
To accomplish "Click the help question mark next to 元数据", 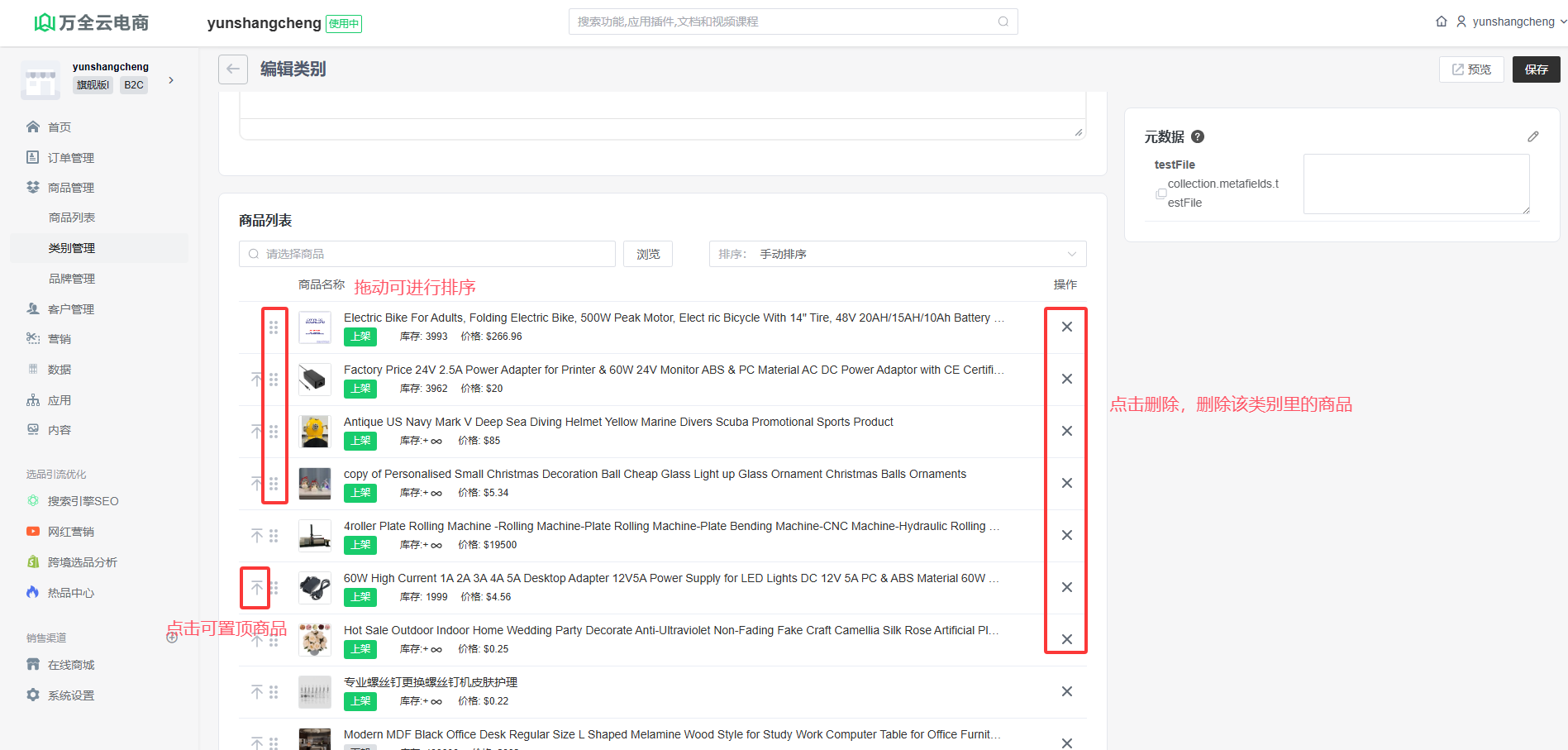I will [1198, 137].
